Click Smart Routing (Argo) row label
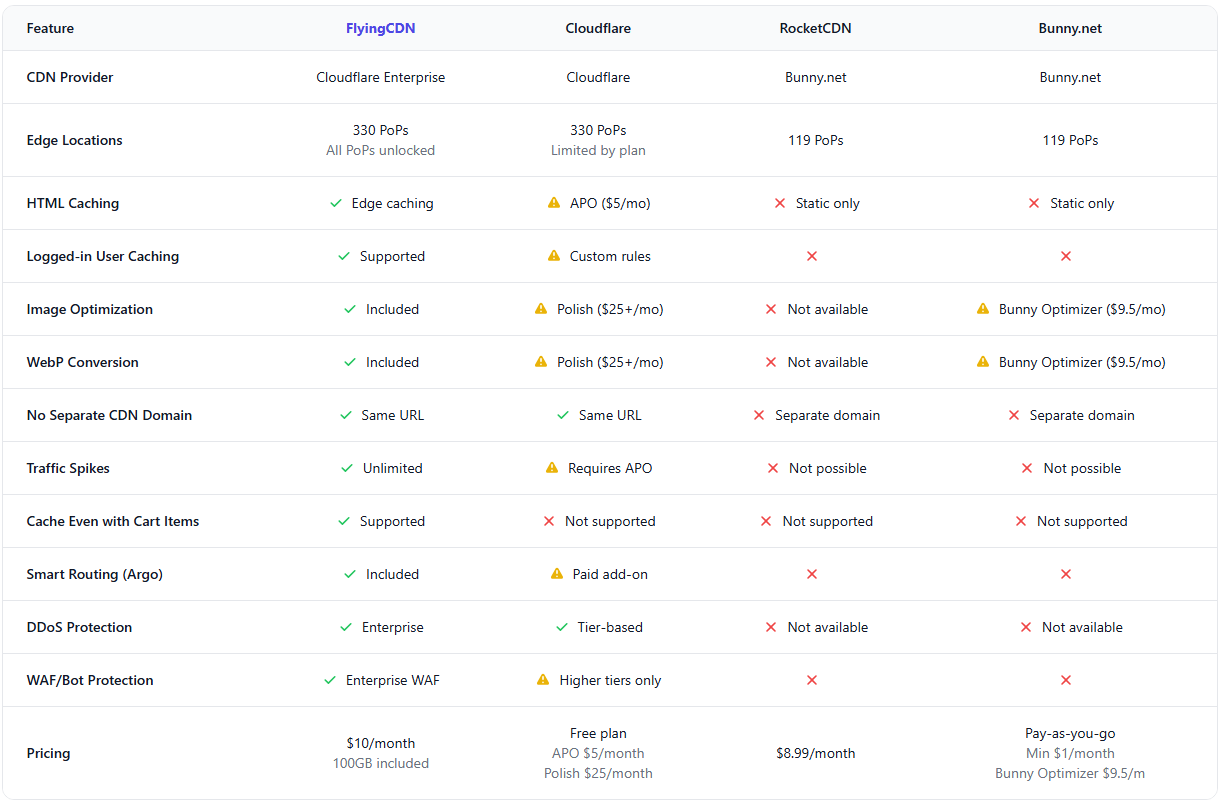Viewport: 1223px width, 805px height. (95, 574)
